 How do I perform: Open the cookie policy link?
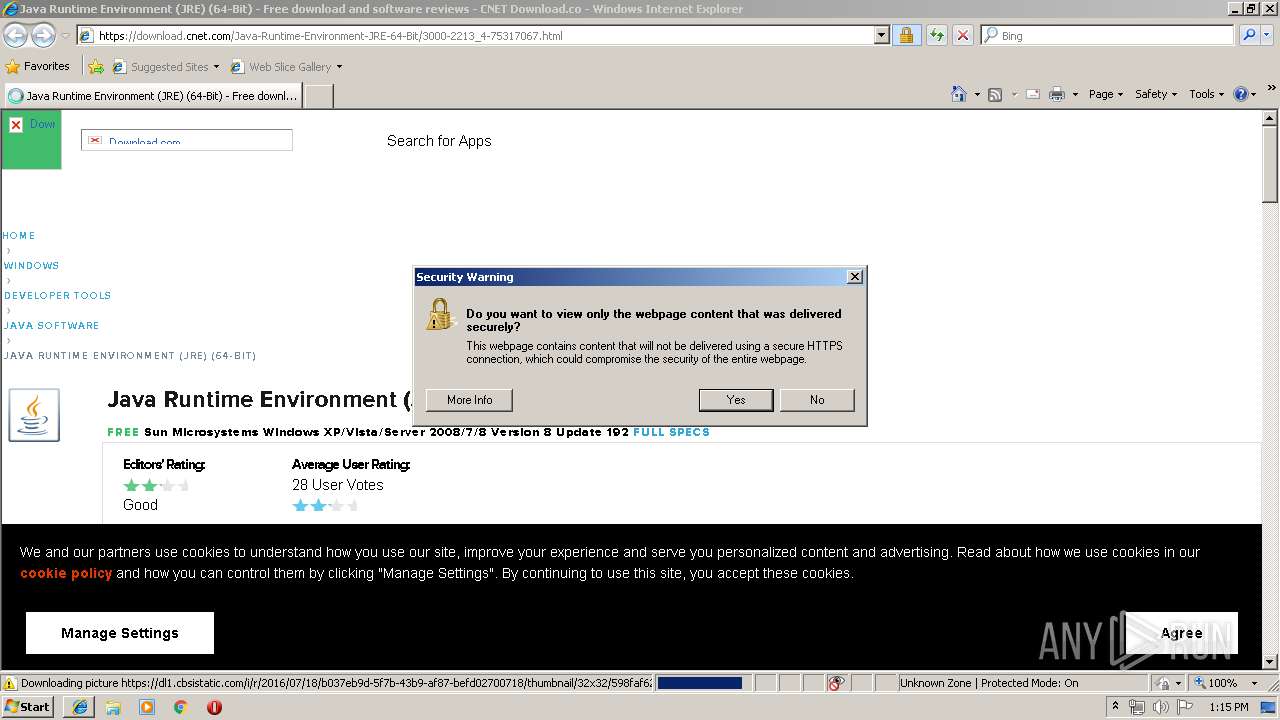click(66, 573)
